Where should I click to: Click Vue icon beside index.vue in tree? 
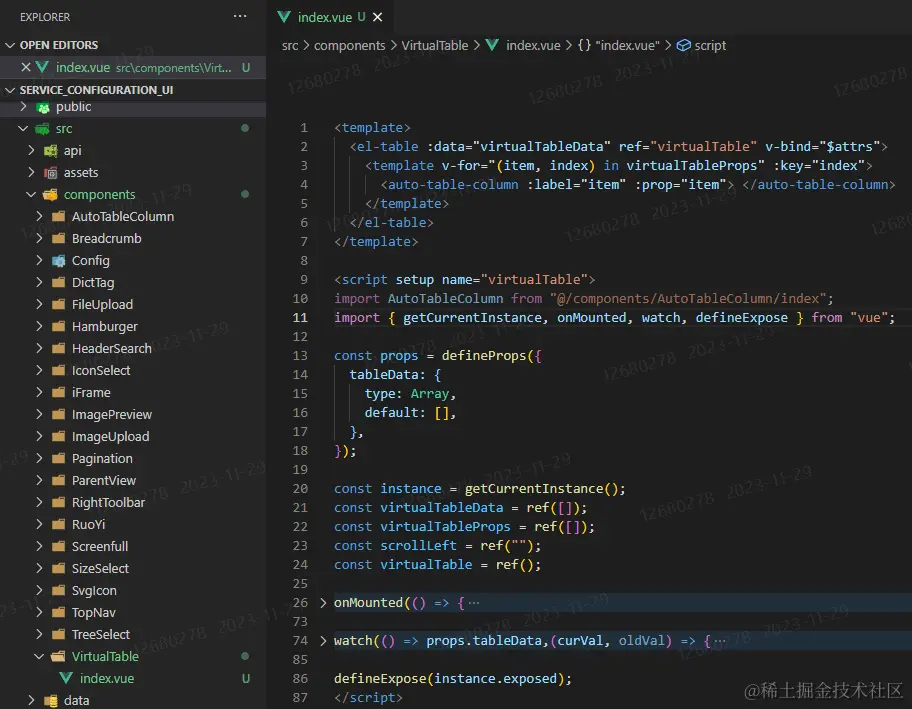coord(66,678)
